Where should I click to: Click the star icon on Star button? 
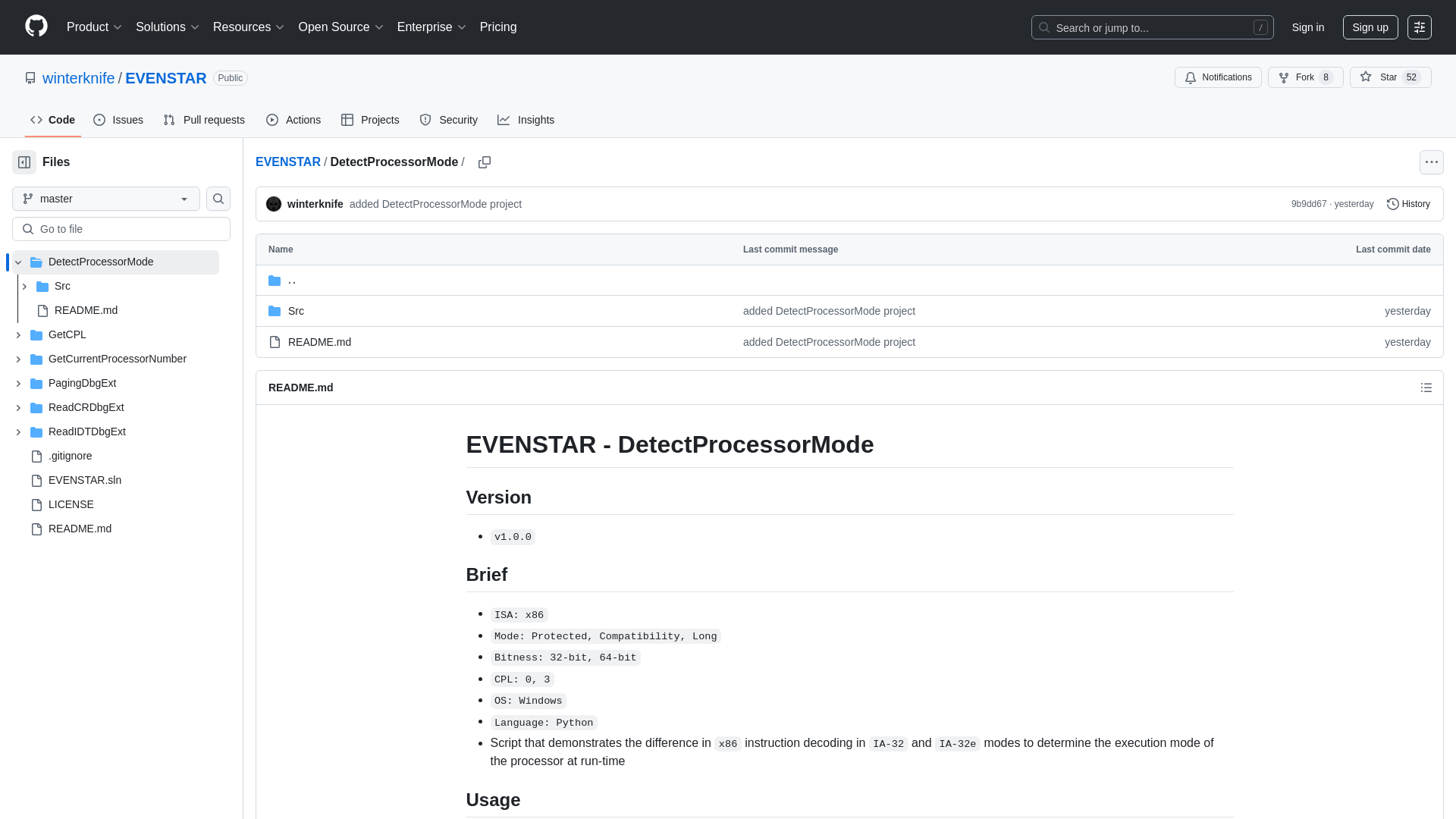pyautogui.click(x=1366, y=77)
